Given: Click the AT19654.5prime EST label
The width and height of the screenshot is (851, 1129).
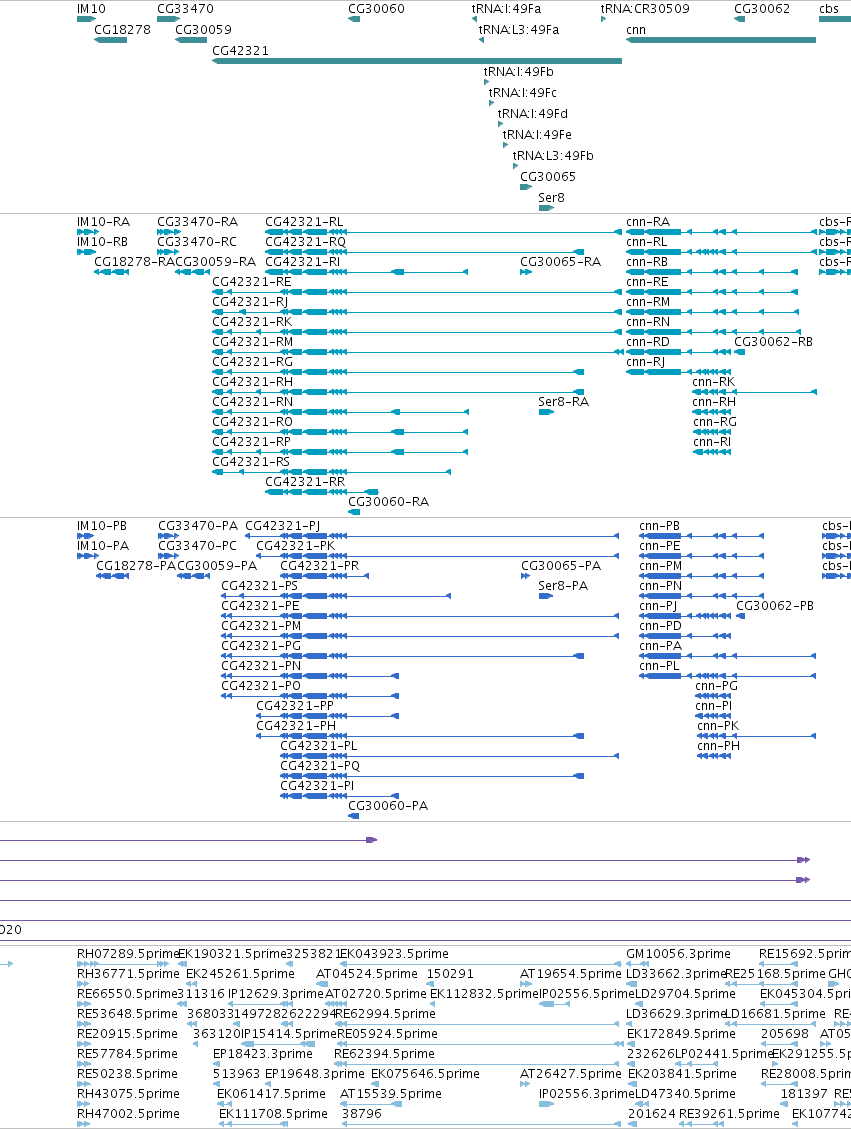Looking at the screenshot, I should pos(570,973).
